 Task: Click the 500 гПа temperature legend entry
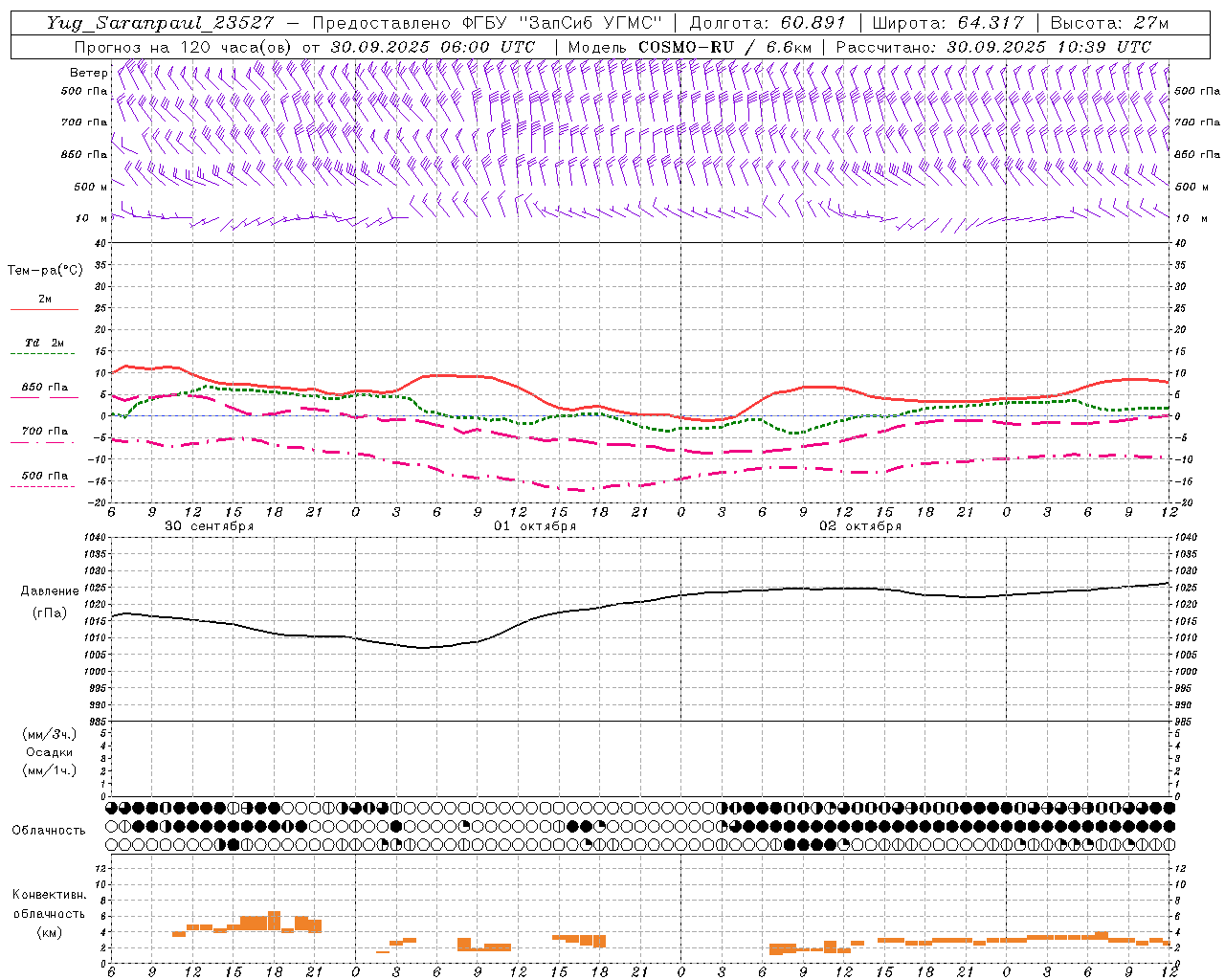pos(45,476)
